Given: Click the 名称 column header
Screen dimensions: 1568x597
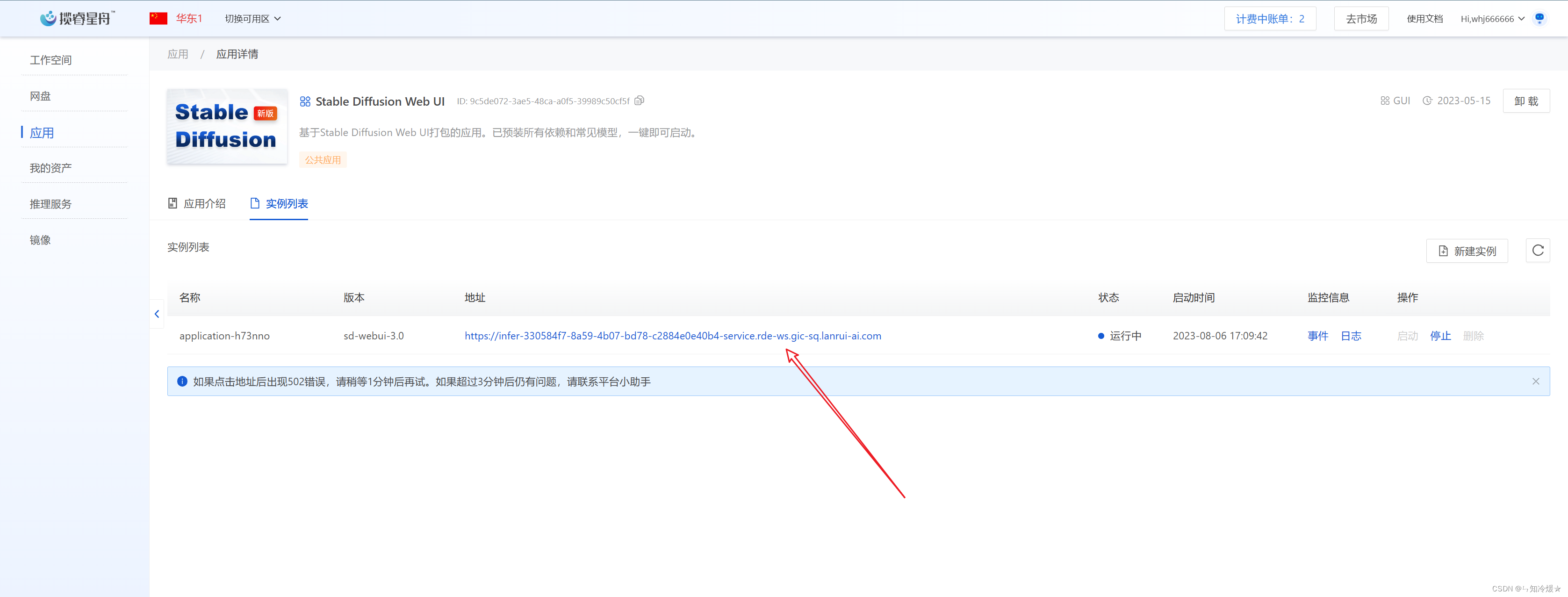Looking at the screenshot, I should click(189, 298).
